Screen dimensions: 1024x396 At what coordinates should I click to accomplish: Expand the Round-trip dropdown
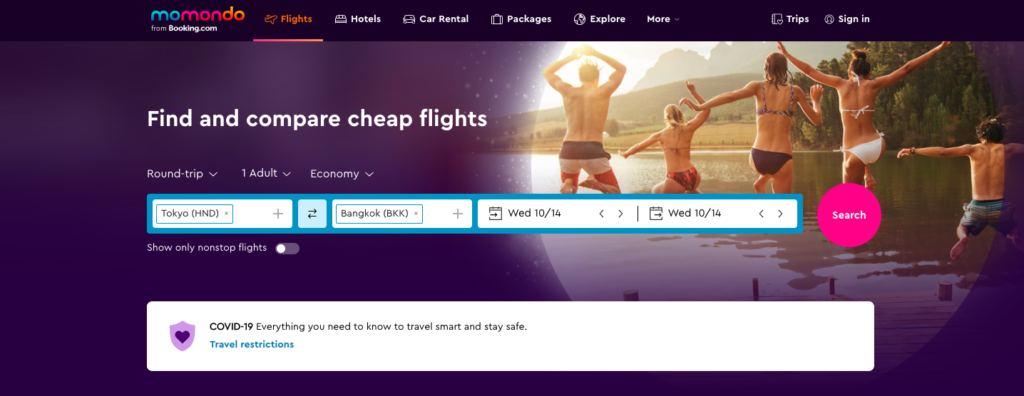click(x=182, y=174)
